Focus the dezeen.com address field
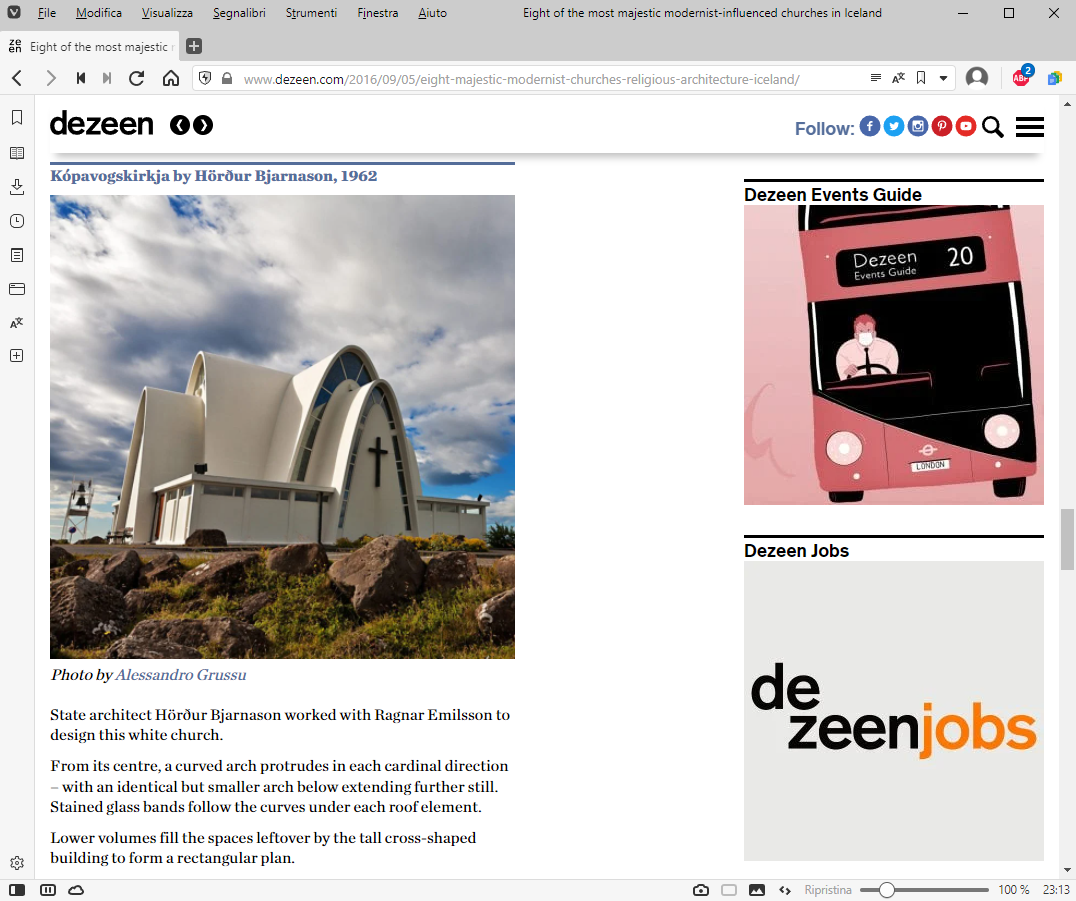Image resolution: width=1076 pixels, height=901 pixels. point(522,79)
